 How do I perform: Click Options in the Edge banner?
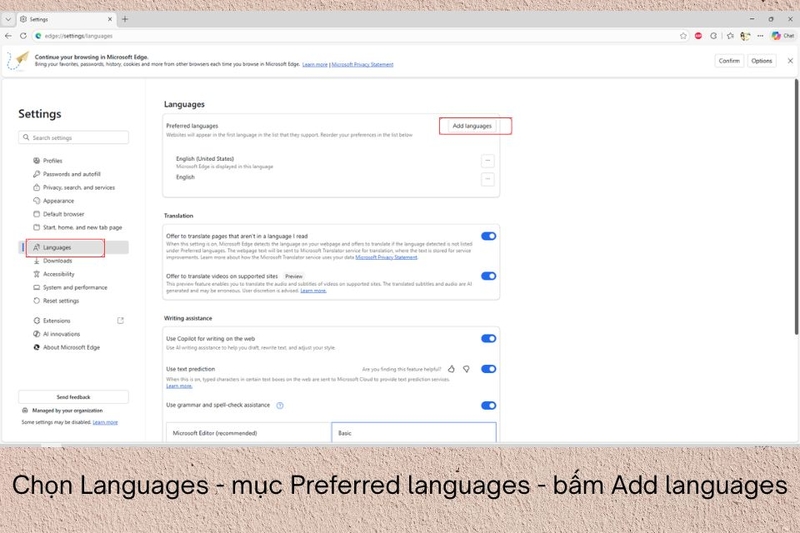tap(761, 61)
